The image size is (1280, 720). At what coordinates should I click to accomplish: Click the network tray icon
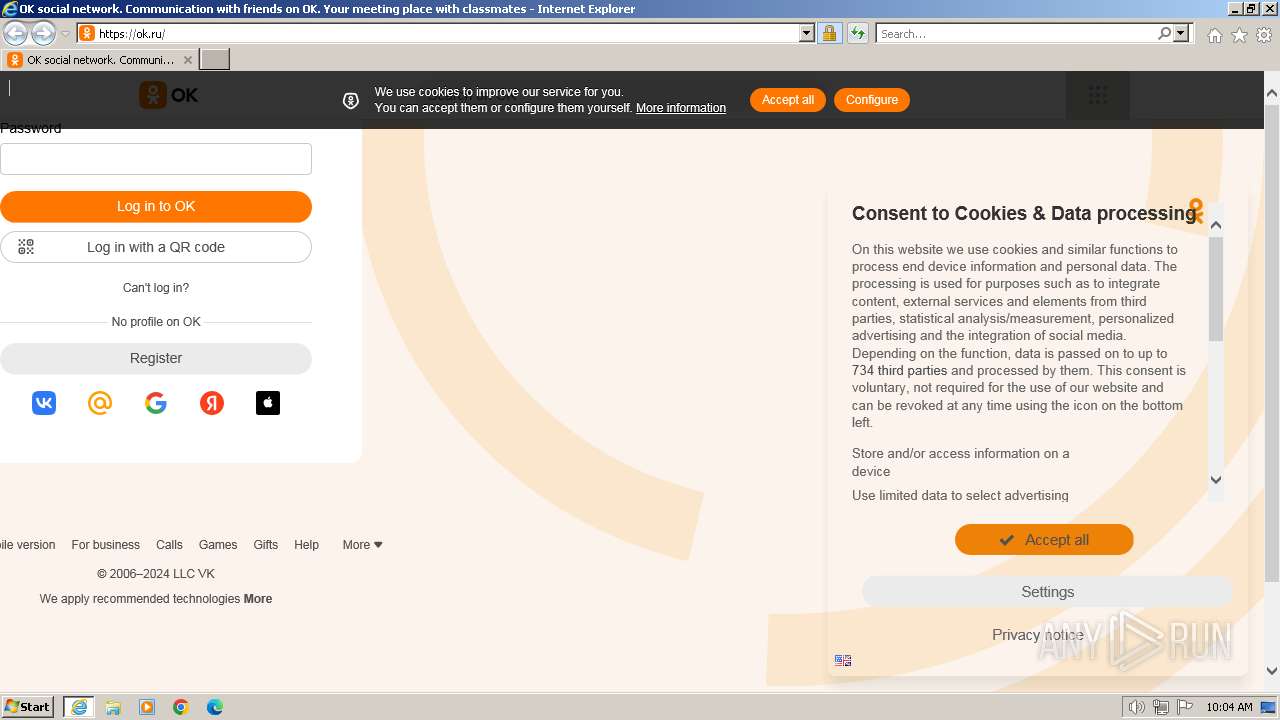[1160, 707]
